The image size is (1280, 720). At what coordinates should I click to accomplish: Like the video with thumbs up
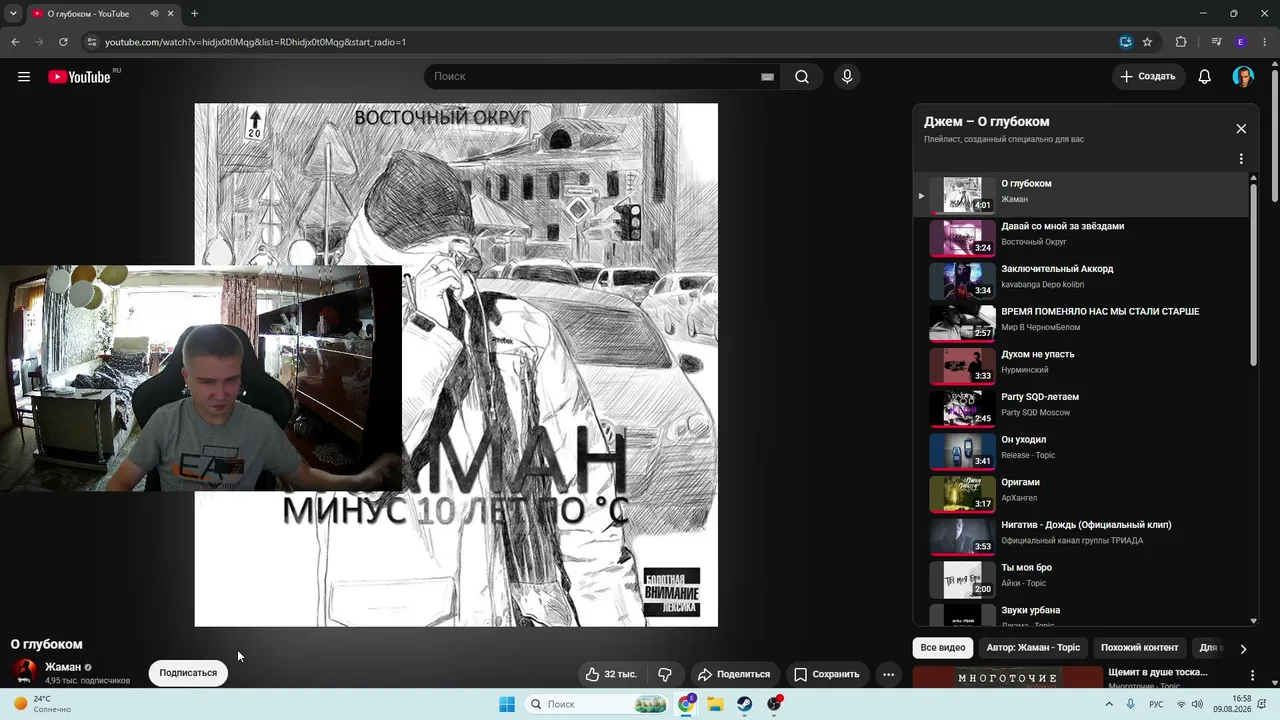[x=611, y=674]
